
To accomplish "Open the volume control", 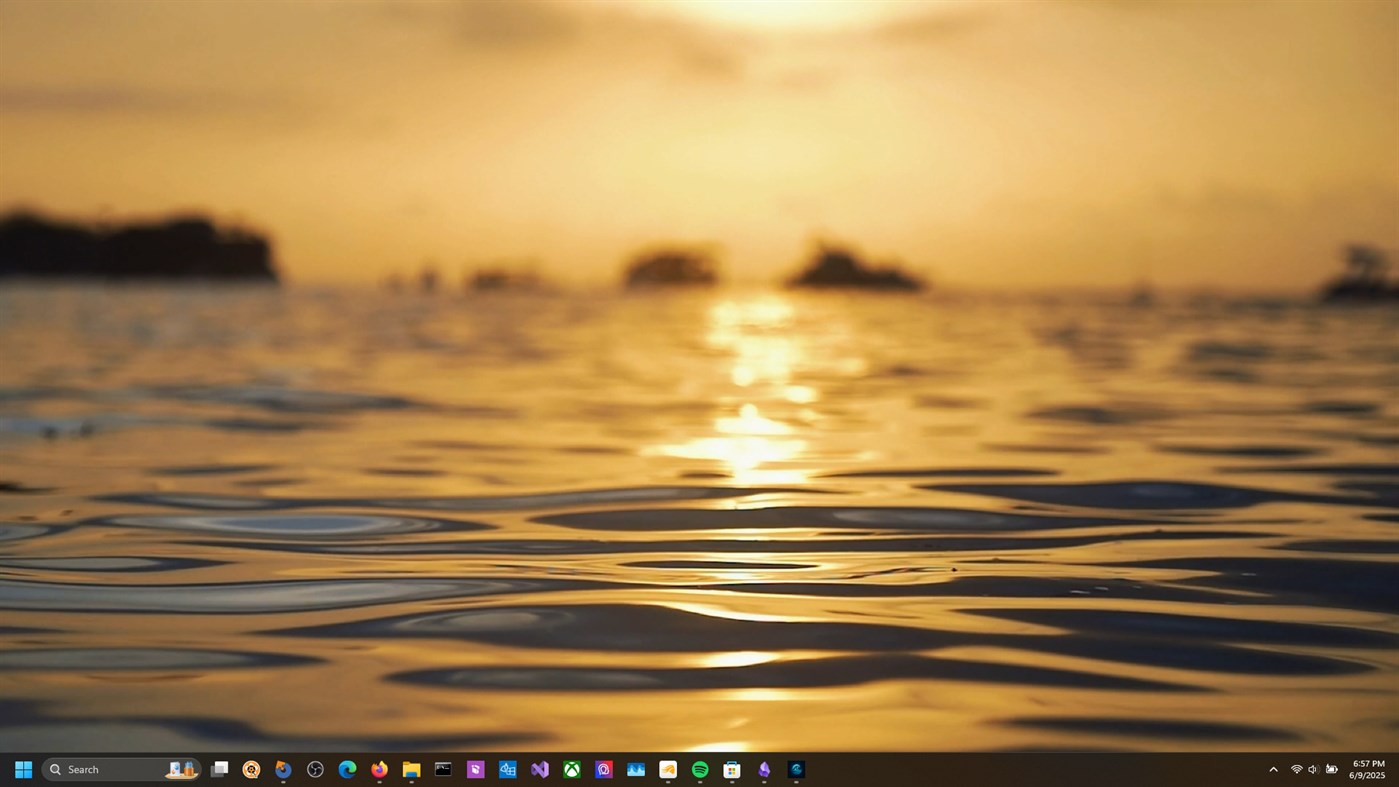I will pyautogui.click(x=1313, y=769).
